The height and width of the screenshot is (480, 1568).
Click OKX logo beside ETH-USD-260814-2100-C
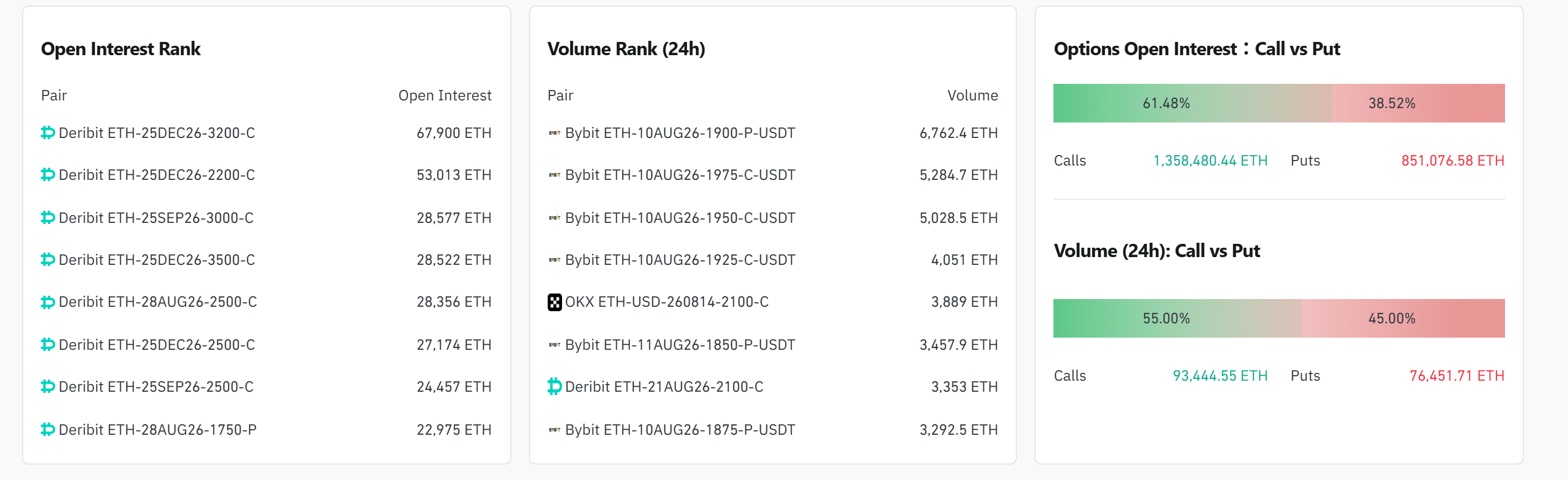(x=554, y=302)
